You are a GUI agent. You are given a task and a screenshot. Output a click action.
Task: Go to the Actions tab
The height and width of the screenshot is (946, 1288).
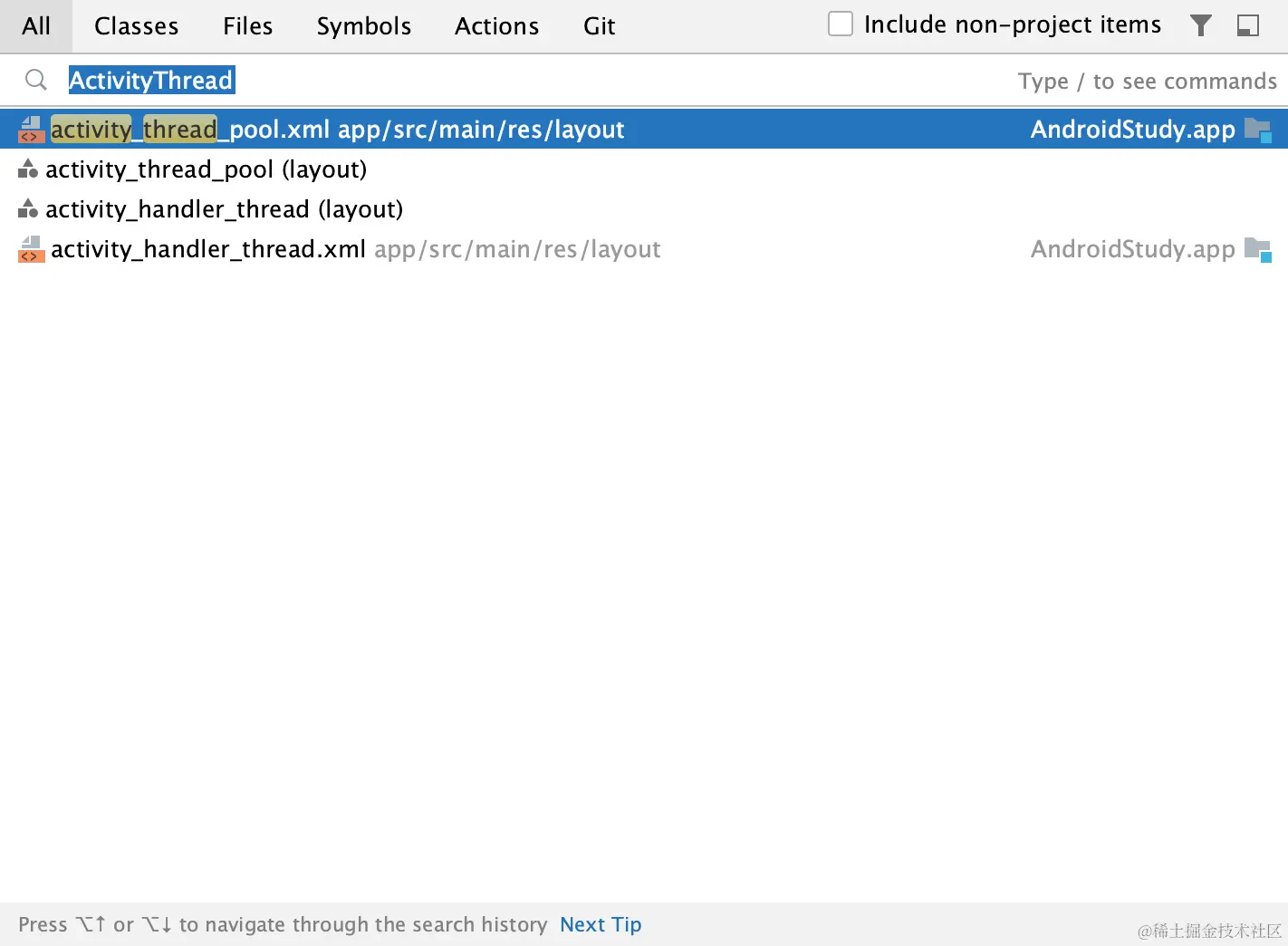[497, 26]
